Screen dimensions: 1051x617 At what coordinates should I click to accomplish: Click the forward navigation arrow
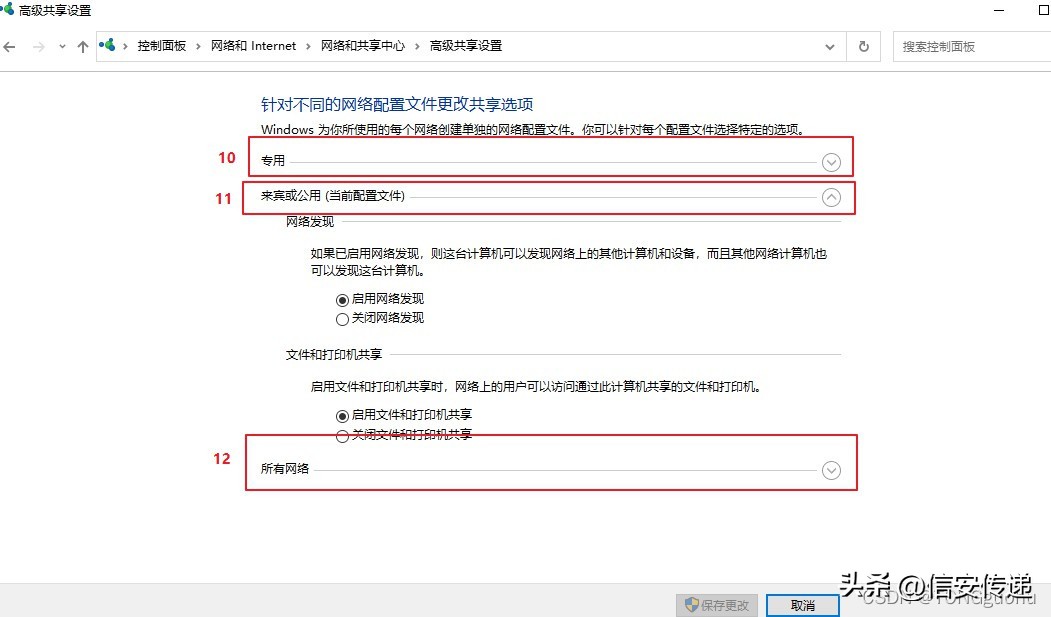click(38, 46)
